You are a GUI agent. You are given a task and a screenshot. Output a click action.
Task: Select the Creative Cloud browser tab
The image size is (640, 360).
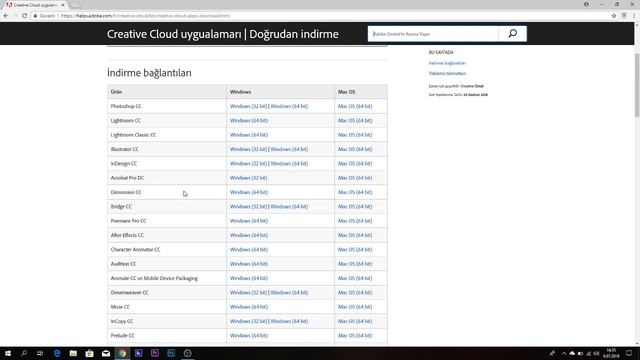[35, 5]
